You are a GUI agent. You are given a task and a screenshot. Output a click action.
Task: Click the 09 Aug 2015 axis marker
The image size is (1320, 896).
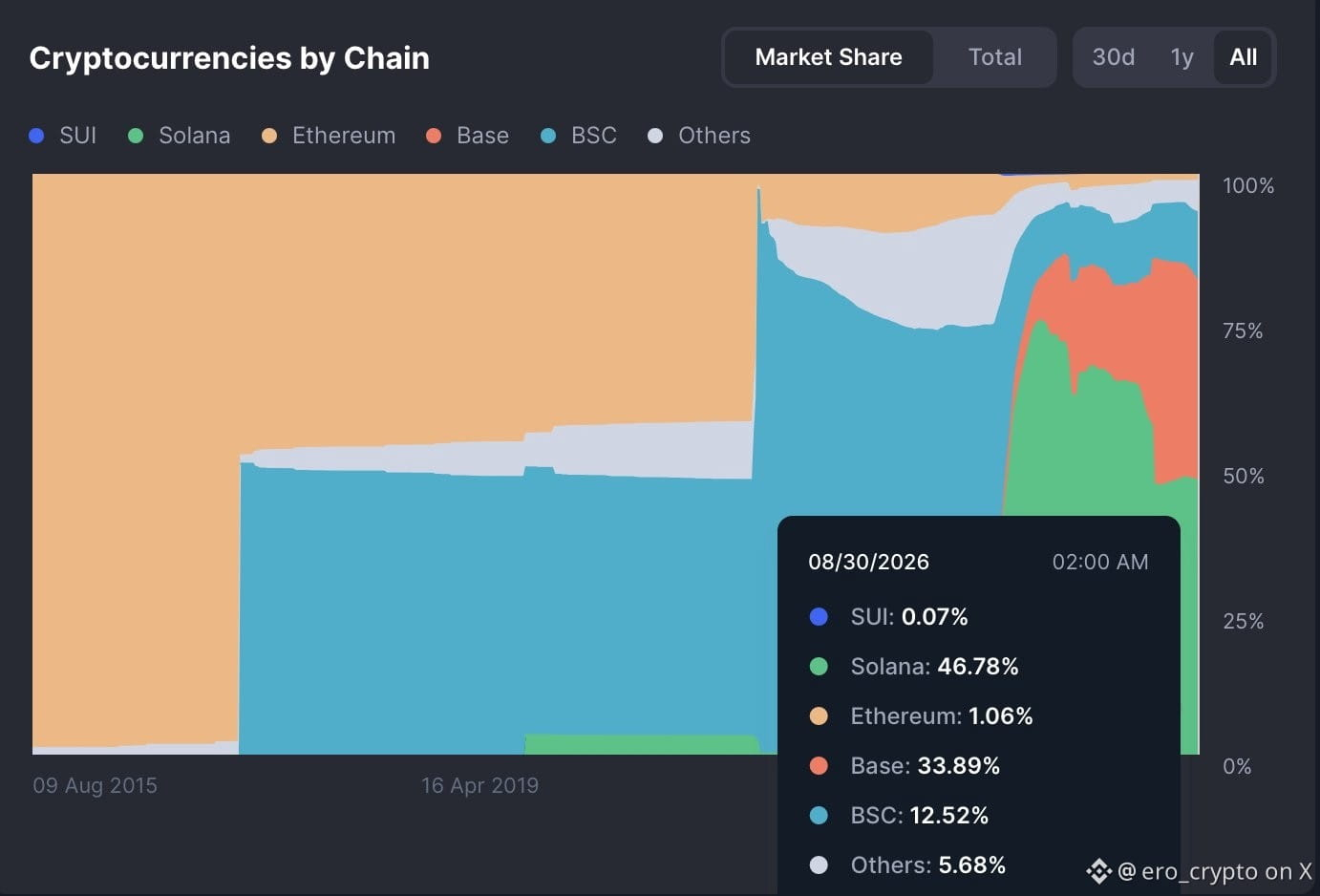pos(96,785)
